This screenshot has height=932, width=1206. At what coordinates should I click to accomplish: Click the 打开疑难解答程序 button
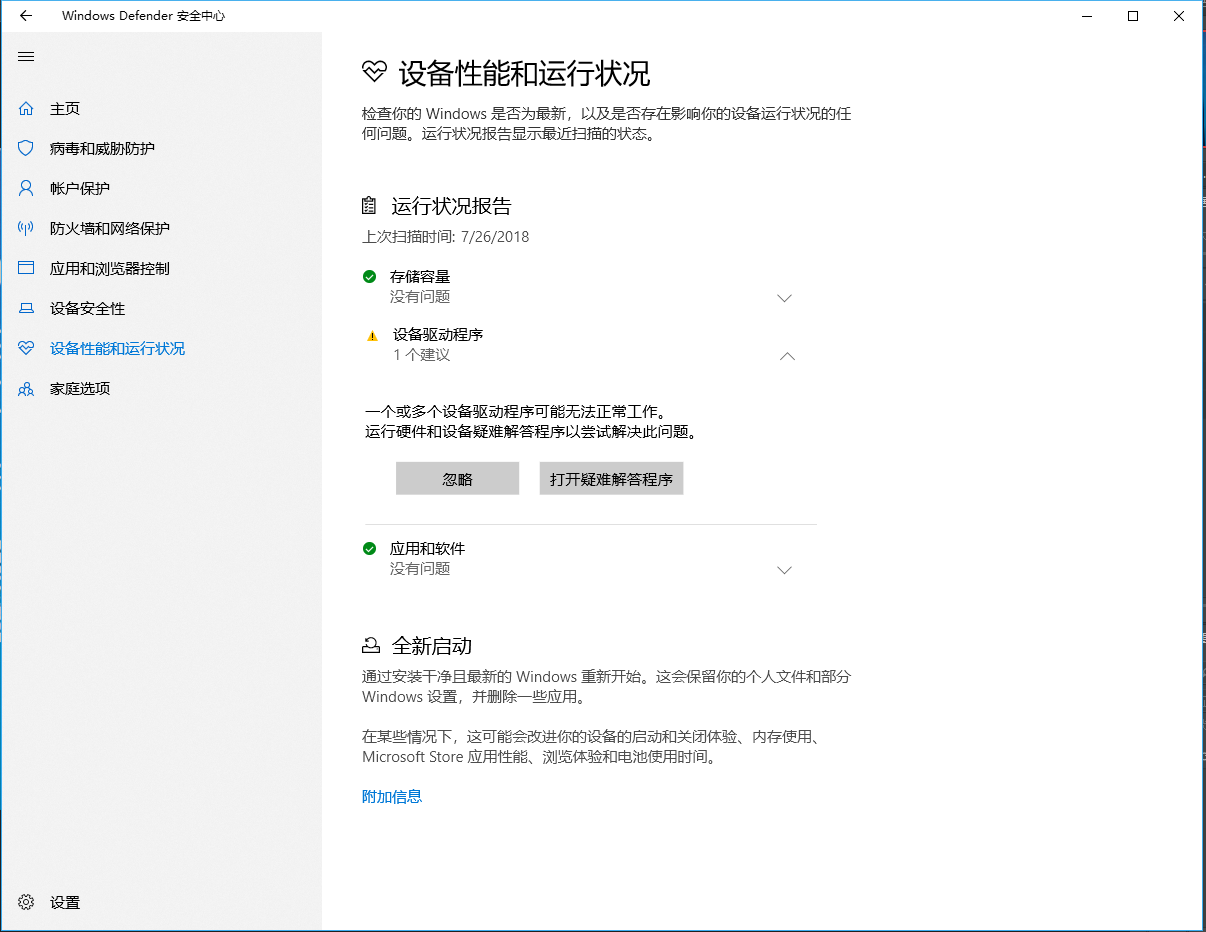click(x=611, y=478)
